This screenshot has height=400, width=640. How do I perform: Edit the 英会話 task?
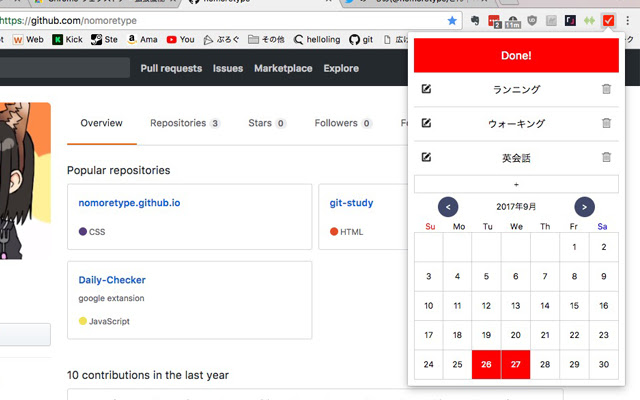(x=426, y=157)
